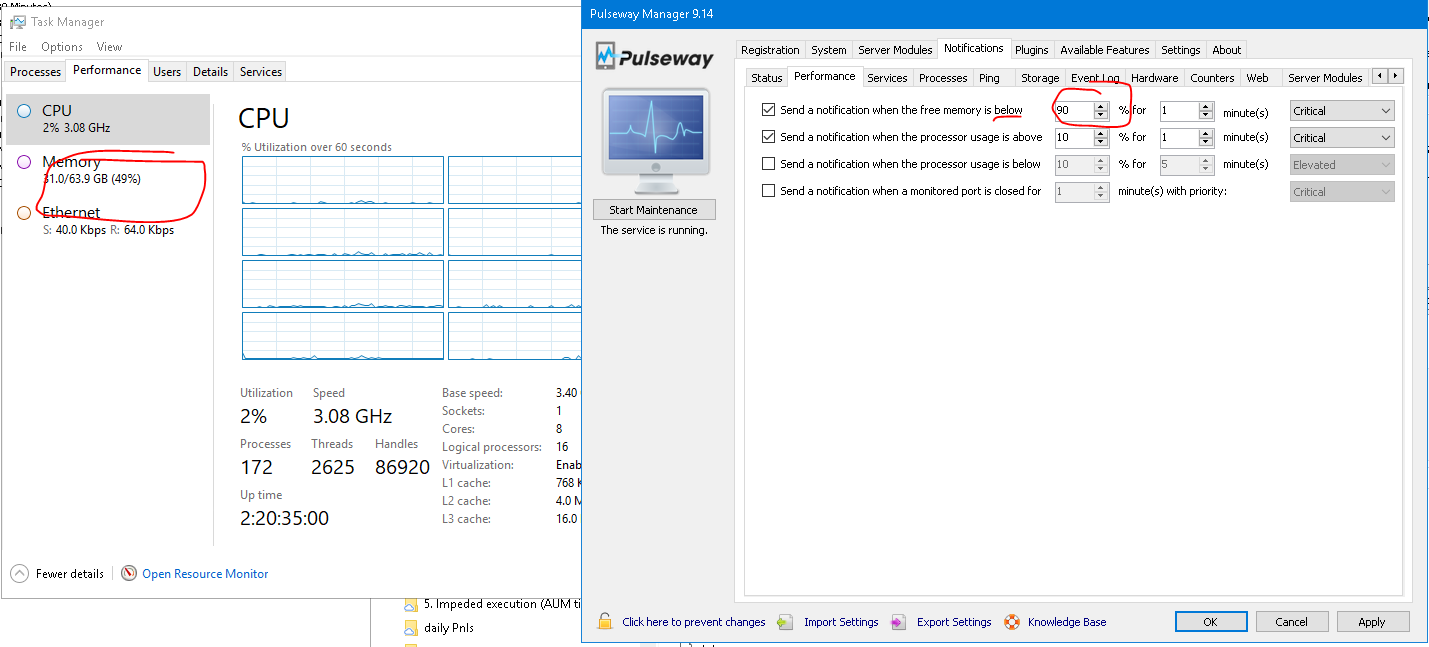
Task: Open priority dropdown for free memory notification
Action: [1342, 111]
